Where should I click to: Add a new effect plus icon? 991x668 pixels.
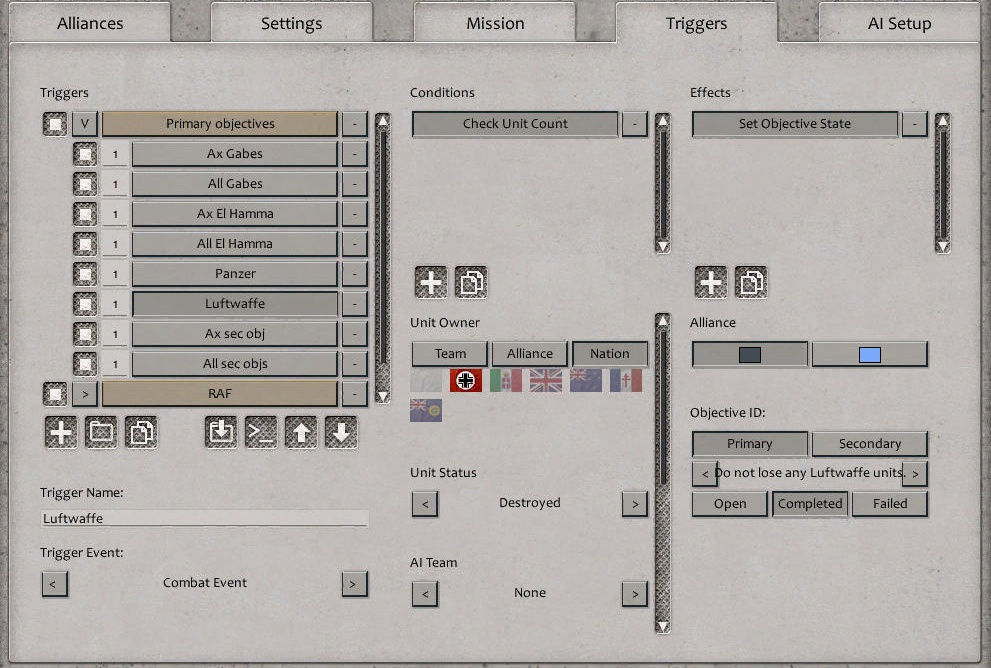pyautogui.click(x=711, y=282)
